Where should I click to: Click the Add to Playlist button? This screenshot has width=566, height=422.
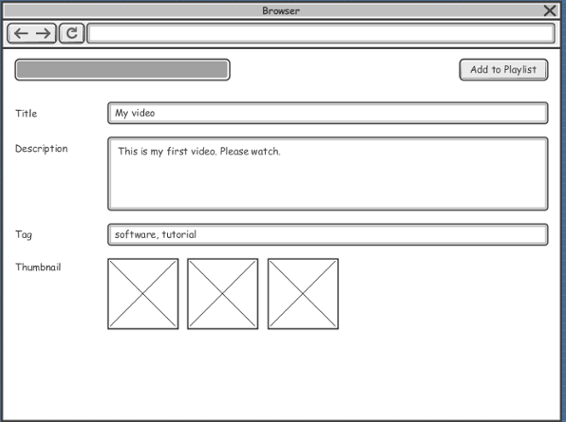click(x=504, y=70)
